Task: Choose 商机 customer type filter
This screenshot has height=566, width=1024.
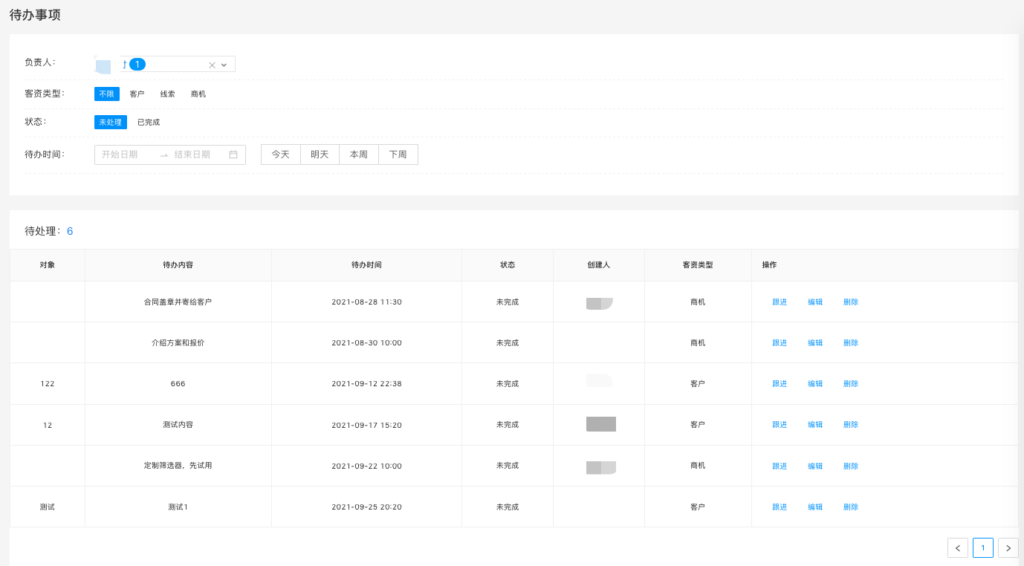Action: coord(198,94)
